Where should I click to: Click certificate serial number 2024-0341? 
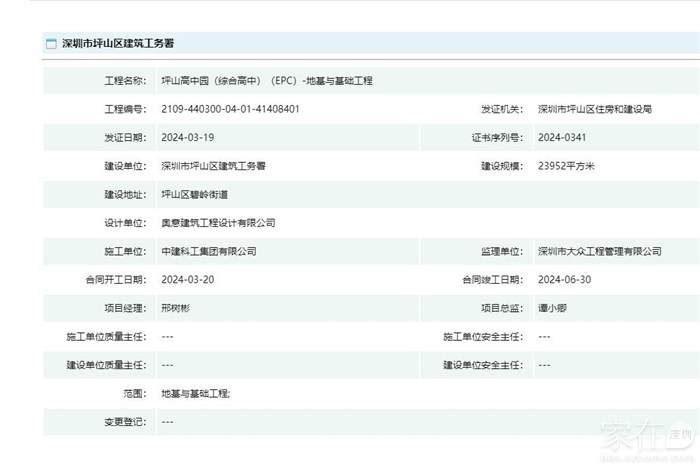pos(564,138)
